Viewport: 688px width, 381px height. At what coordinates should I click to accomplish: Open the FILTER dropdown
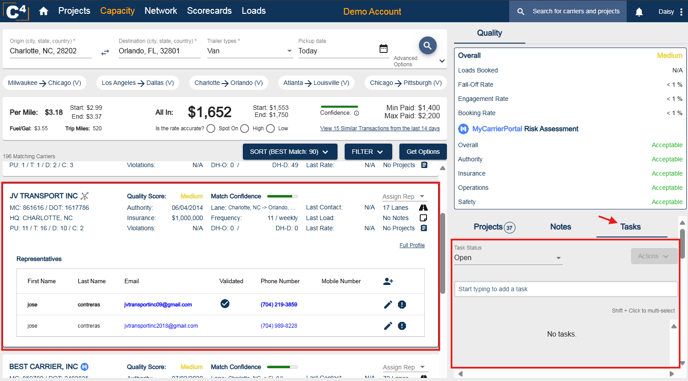(x=368, y=152)
